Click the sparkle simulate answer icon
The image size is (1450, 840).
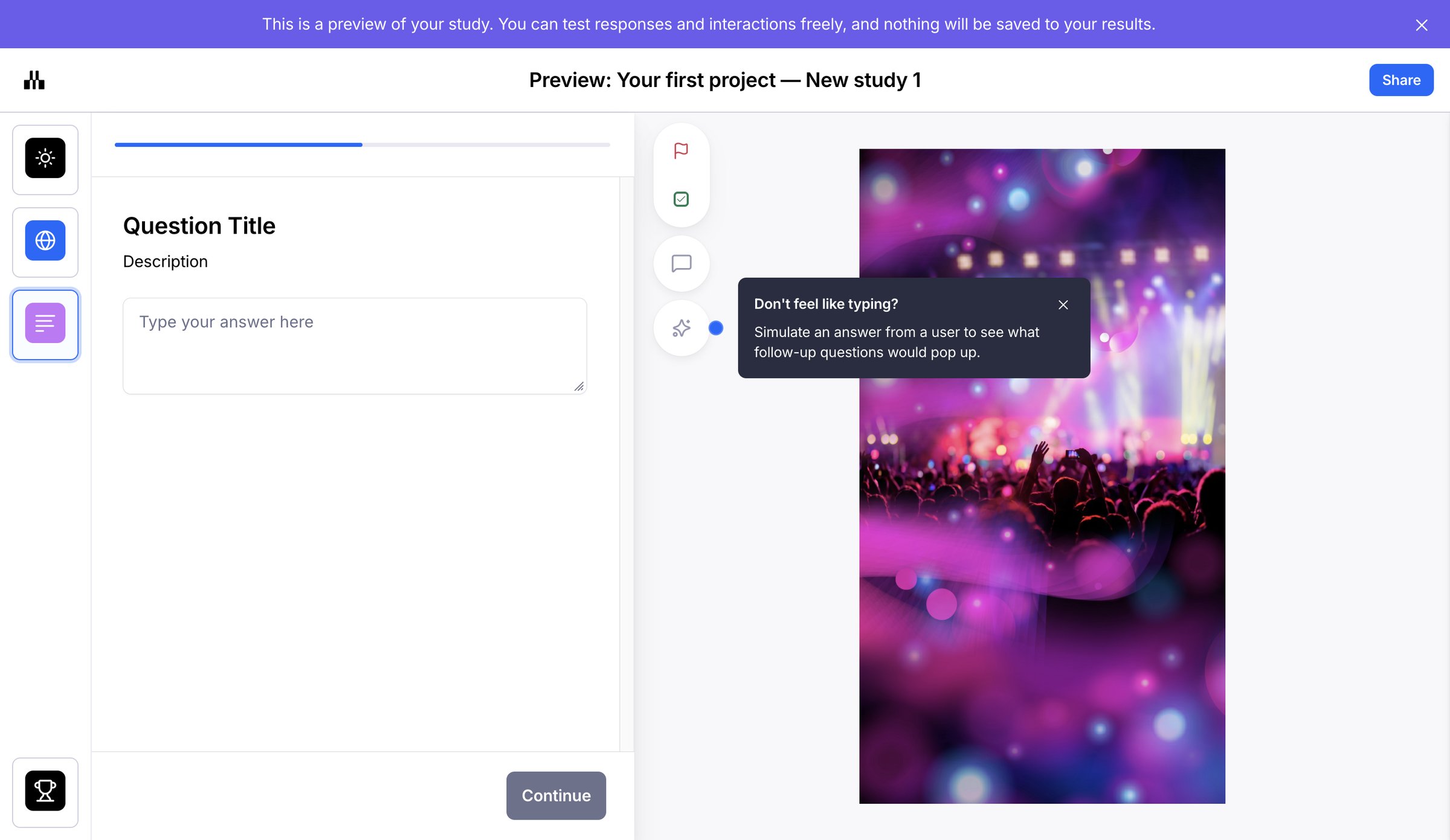681,329
